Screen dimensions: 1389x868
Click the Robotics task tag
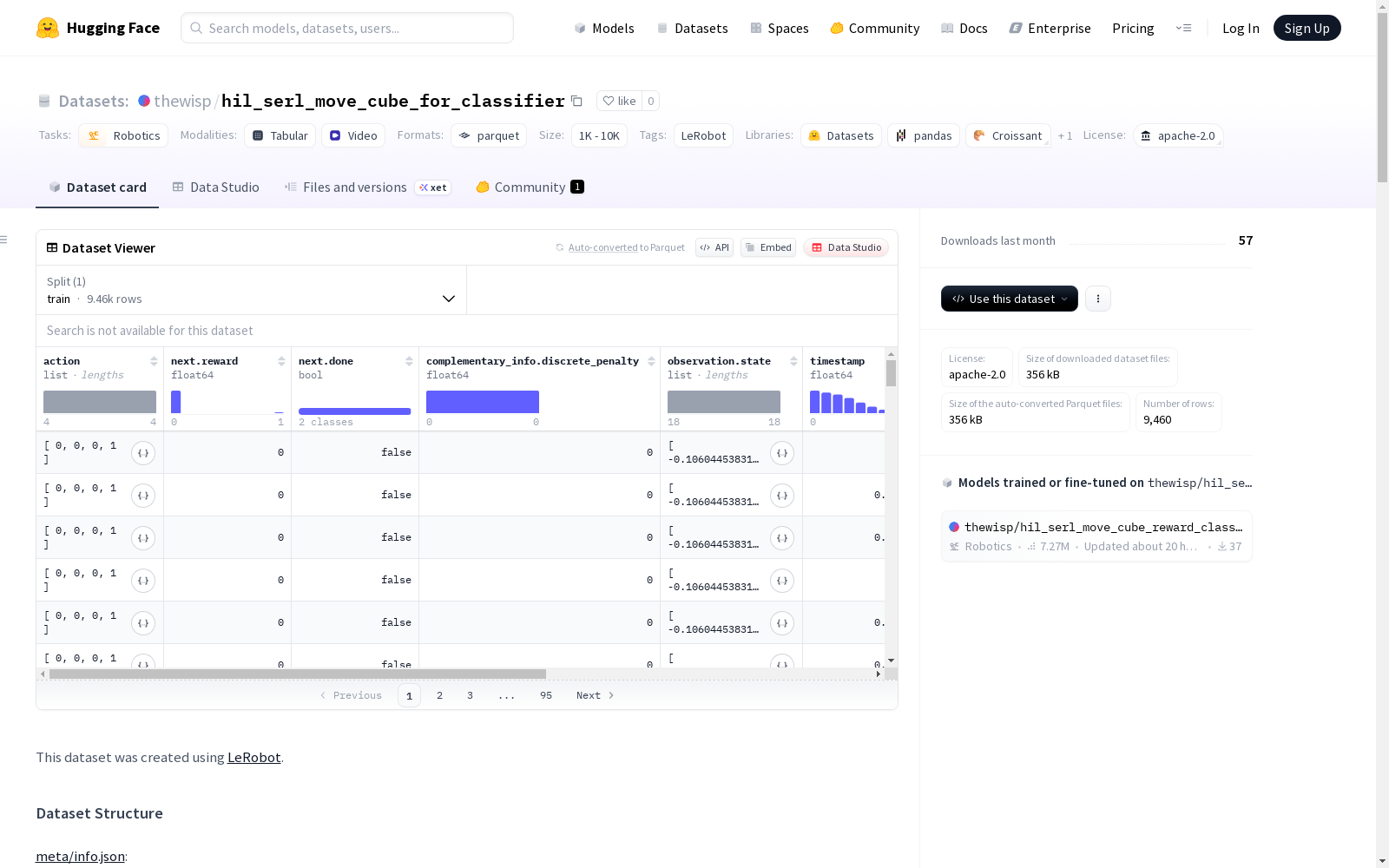click(123, 135)
